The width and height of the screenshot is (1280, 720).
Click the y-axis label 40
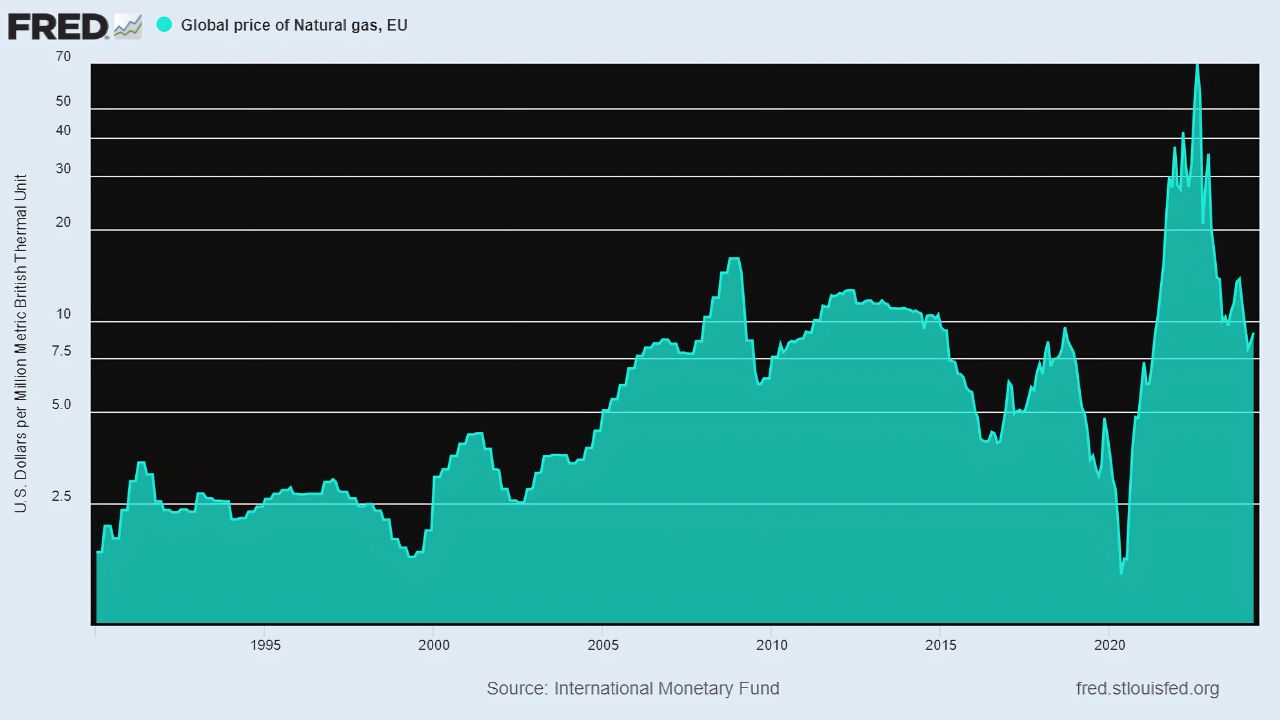coord(63,130)
